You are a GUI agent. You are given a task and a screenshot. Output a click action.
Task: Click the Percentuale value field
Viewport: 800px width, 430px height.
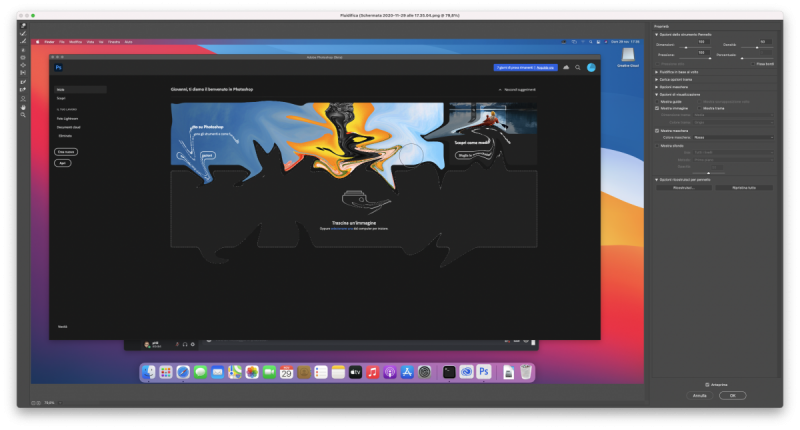tap(765, 52)
